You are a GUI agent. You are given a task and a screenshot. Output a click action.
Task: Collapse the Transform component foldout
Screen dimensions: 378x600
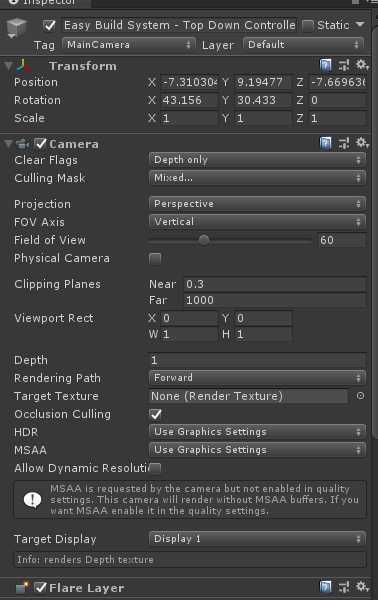[9, 66]
